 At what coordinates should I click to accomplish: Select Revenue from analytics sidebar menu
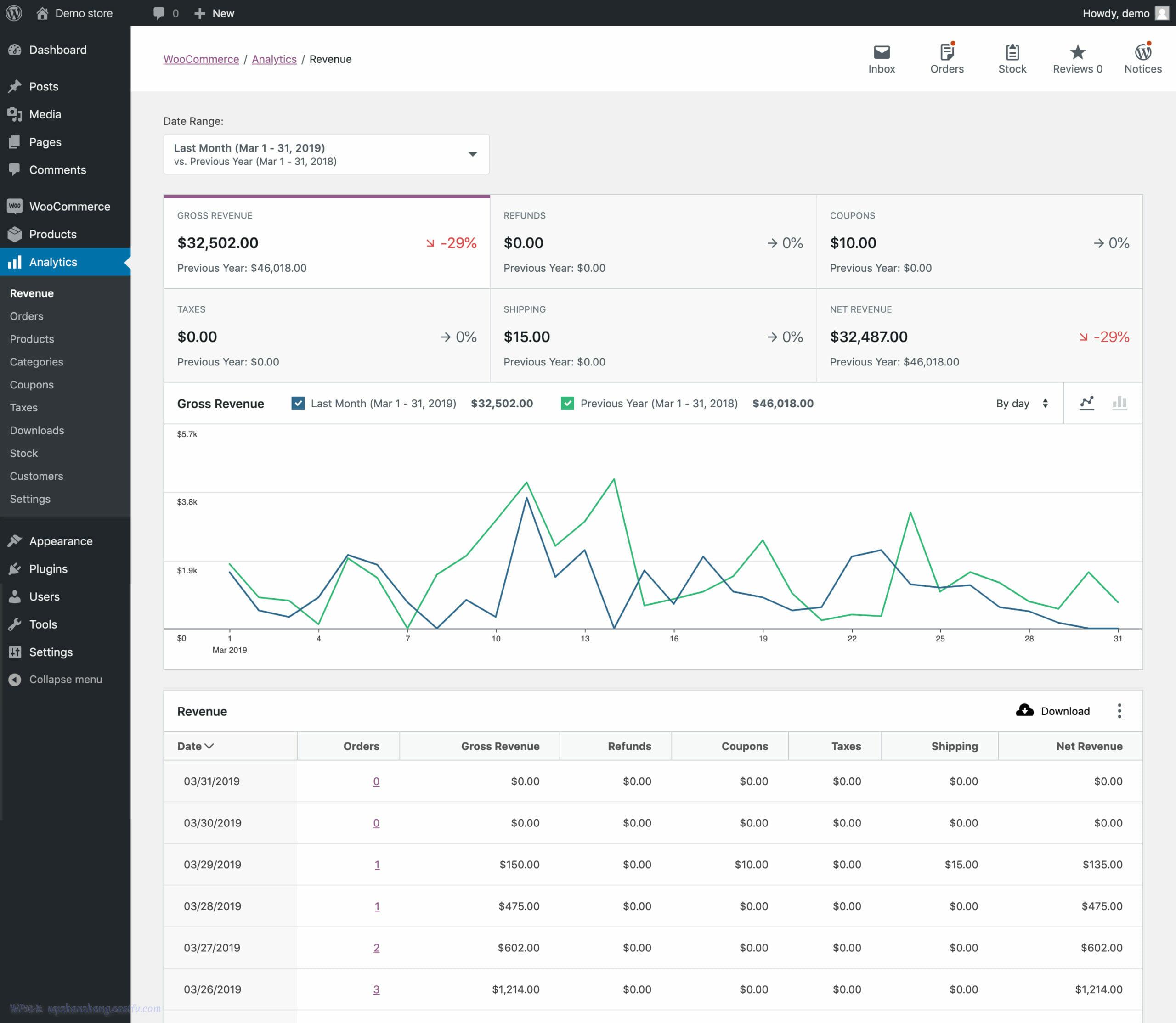pos(30,293)
